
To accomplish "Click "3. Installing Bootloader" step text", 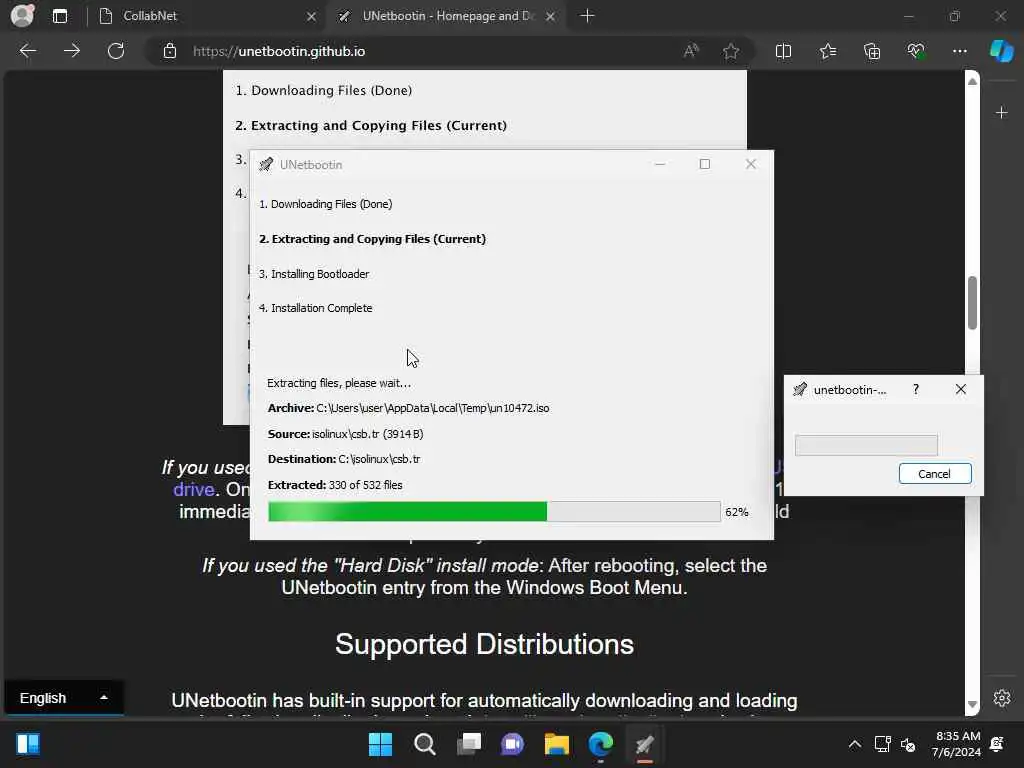I will pos(314,274).
